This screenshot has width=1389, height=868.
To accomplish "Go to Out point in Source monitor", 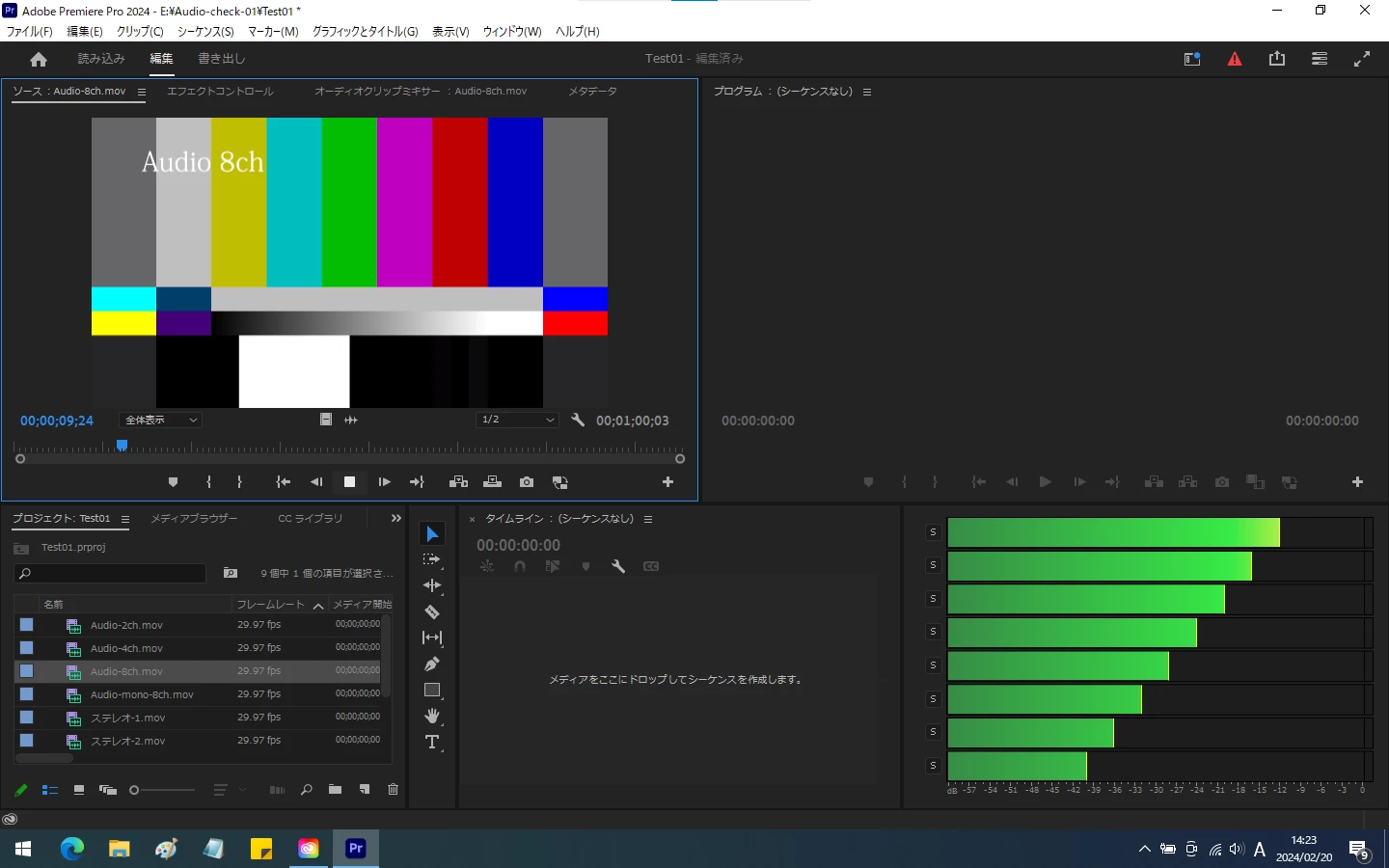I will (417, 482).
